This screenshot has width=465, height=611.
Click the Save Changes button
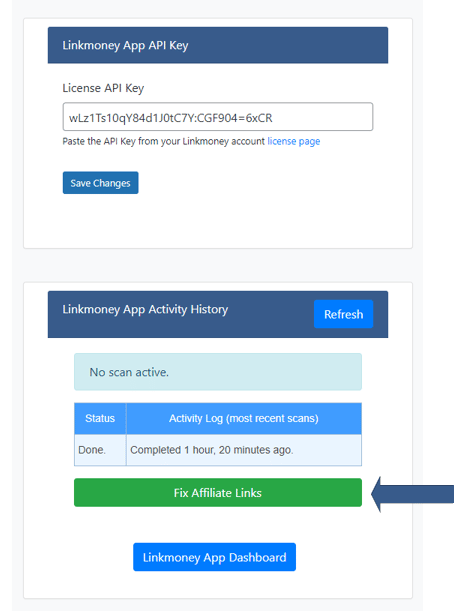tap(101, 183)
